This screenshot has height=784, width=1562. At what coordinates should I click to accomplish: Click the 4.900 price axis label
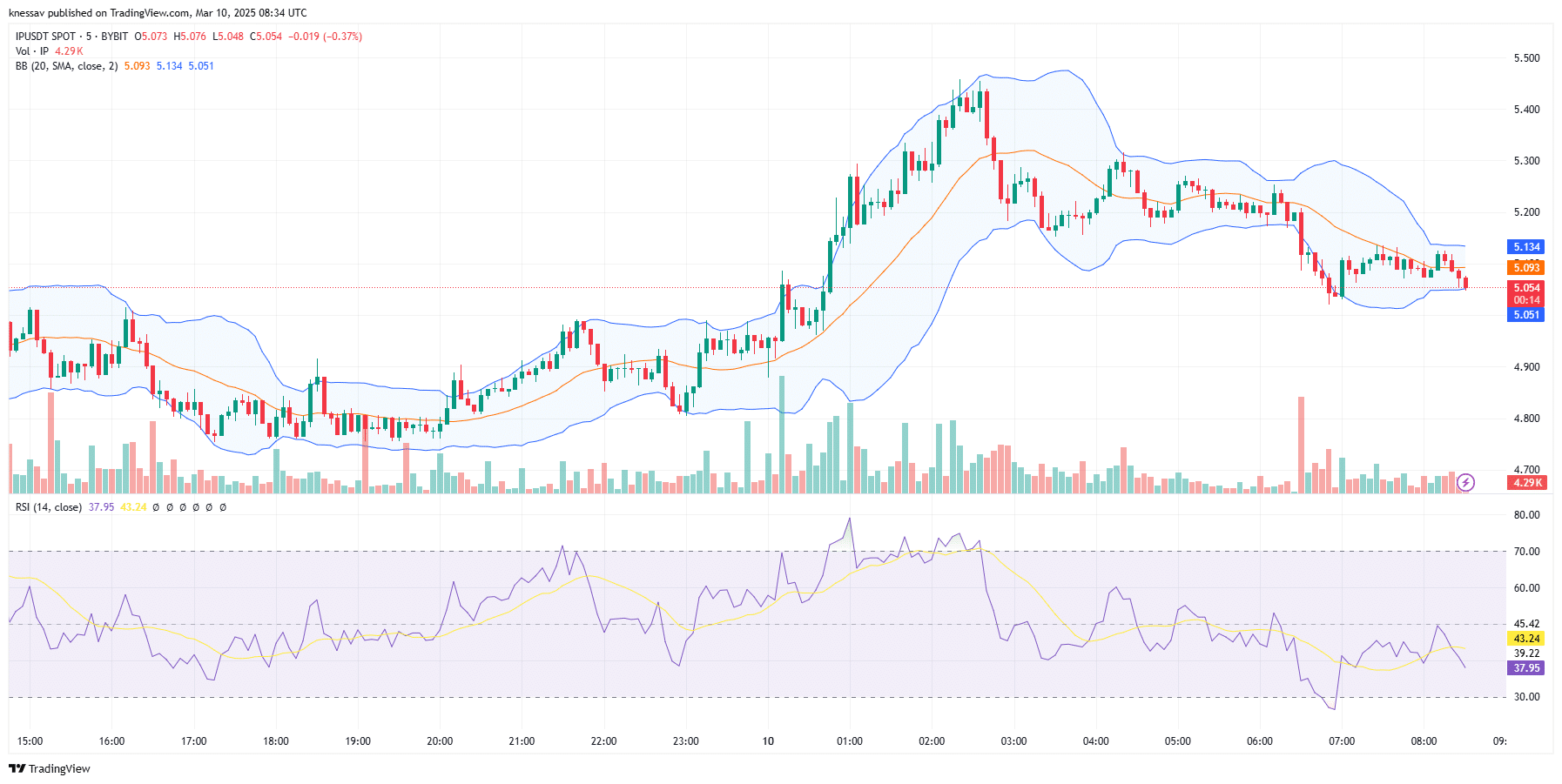(x=1526, y=367)
